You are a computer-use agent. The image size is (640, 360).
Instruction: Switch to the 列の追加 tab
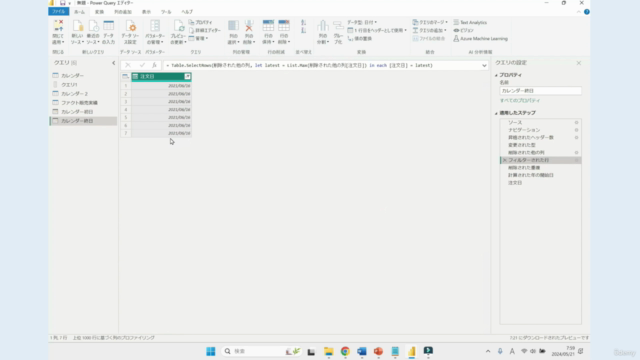coord(123,12)
